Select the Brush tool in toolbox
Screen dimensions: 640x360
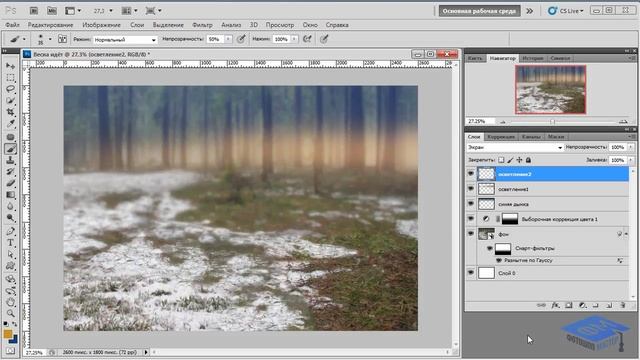[11, 149]
